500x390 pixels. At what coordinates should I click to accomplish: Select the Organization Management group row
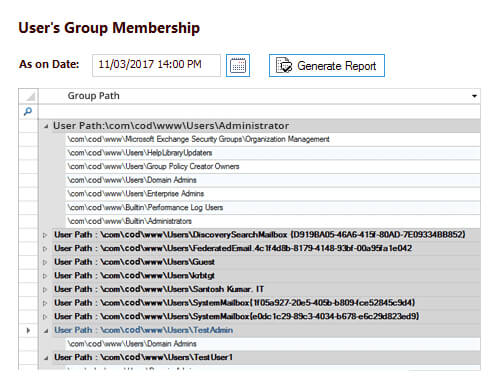[x=273, y=139]
